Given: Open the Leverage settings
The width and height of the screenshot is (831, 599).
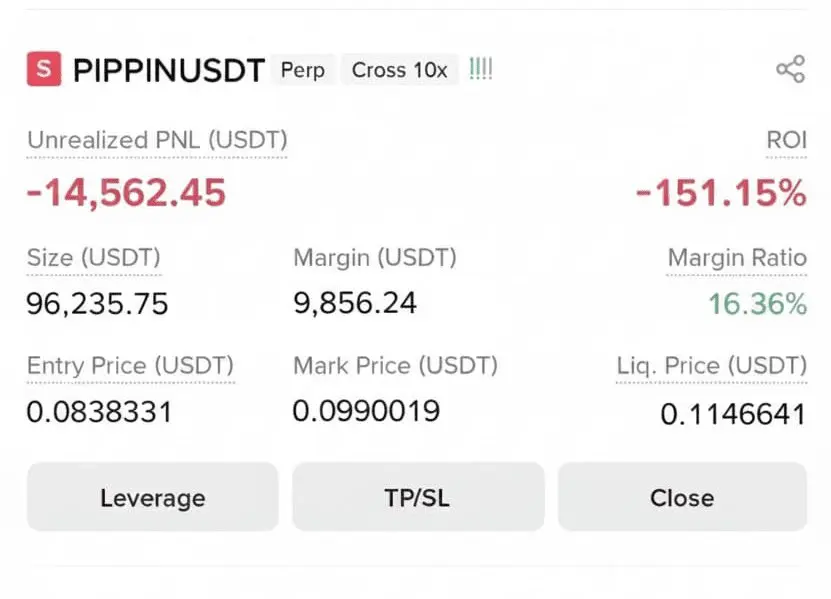Looking at the screenshot, I should tap(152, 497).
